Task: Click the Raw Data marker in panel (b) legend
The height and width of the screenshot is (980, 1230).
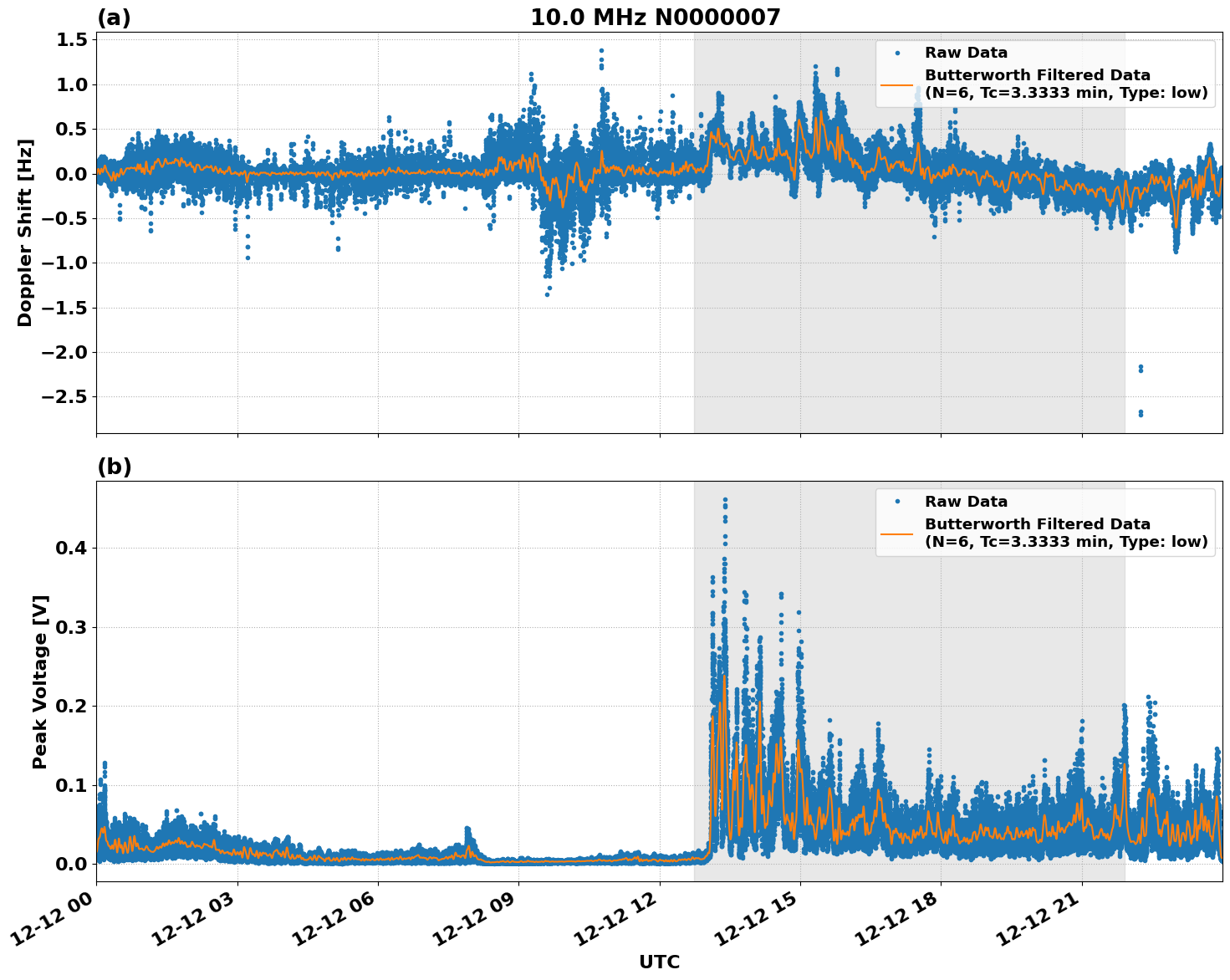Action: [897, 502]
